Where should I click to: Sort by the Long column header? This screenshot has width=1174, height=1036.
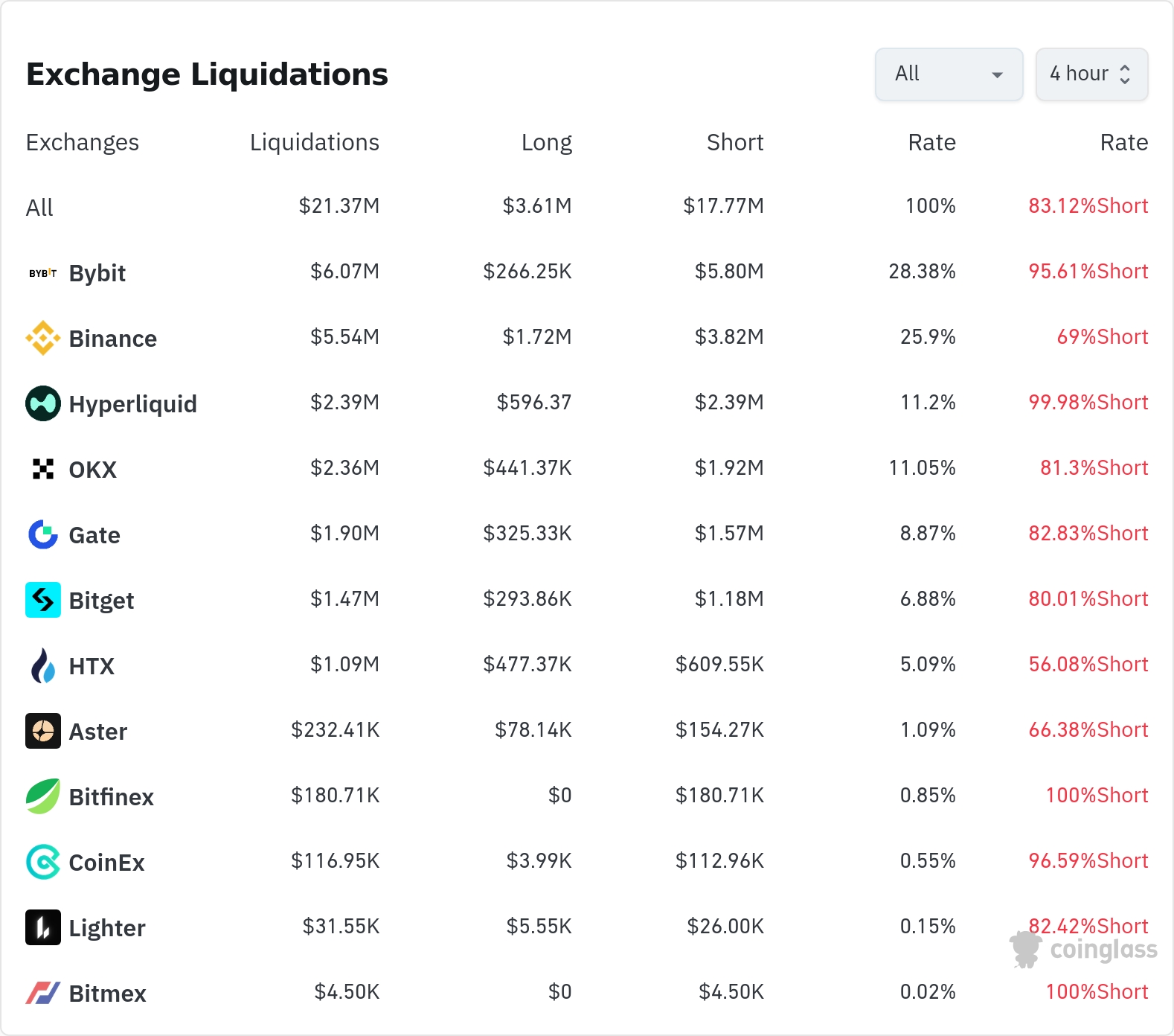(x=546, y=142)
